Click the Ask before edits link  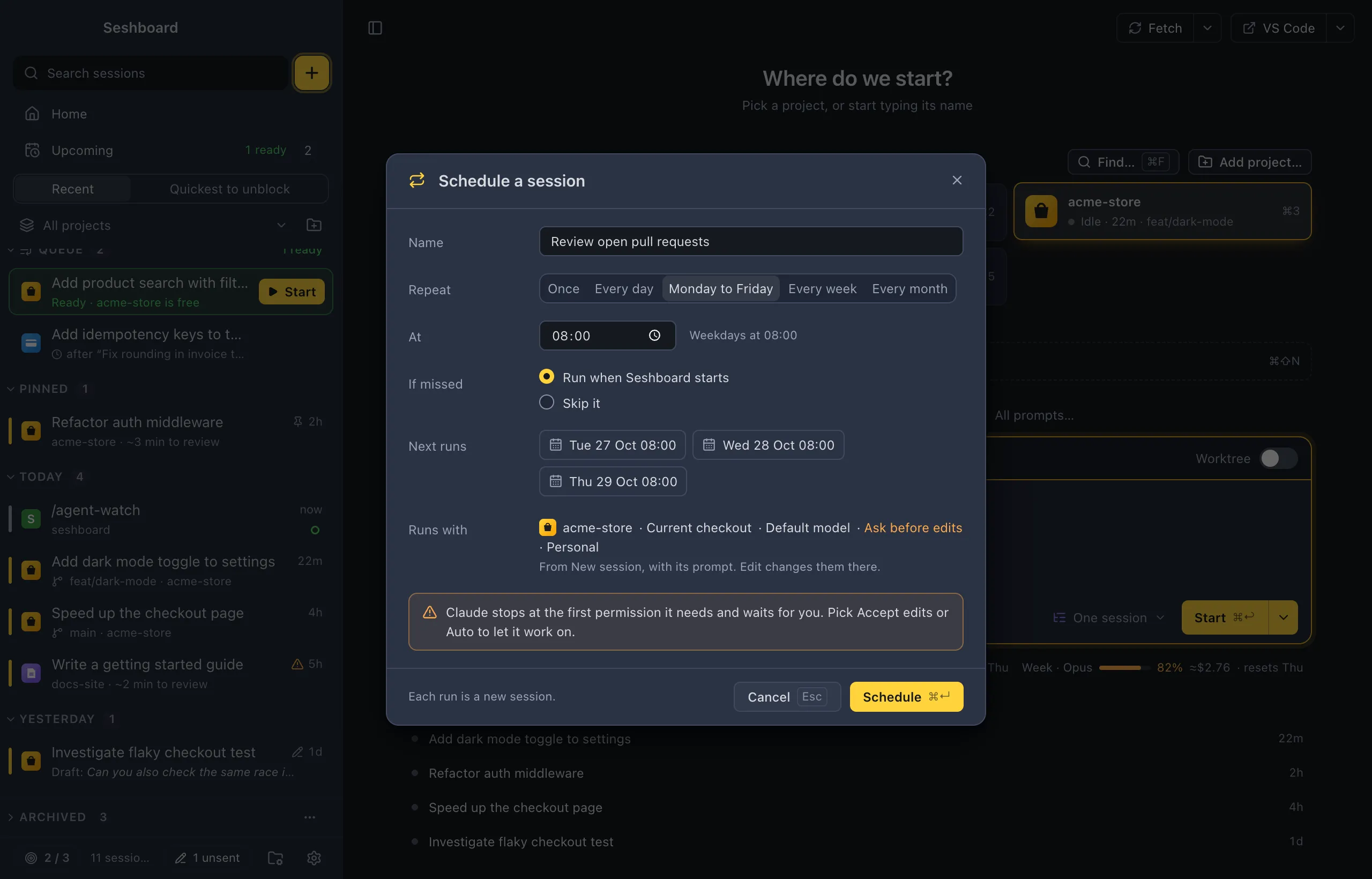pyautogui.click(x=913, y=527)
